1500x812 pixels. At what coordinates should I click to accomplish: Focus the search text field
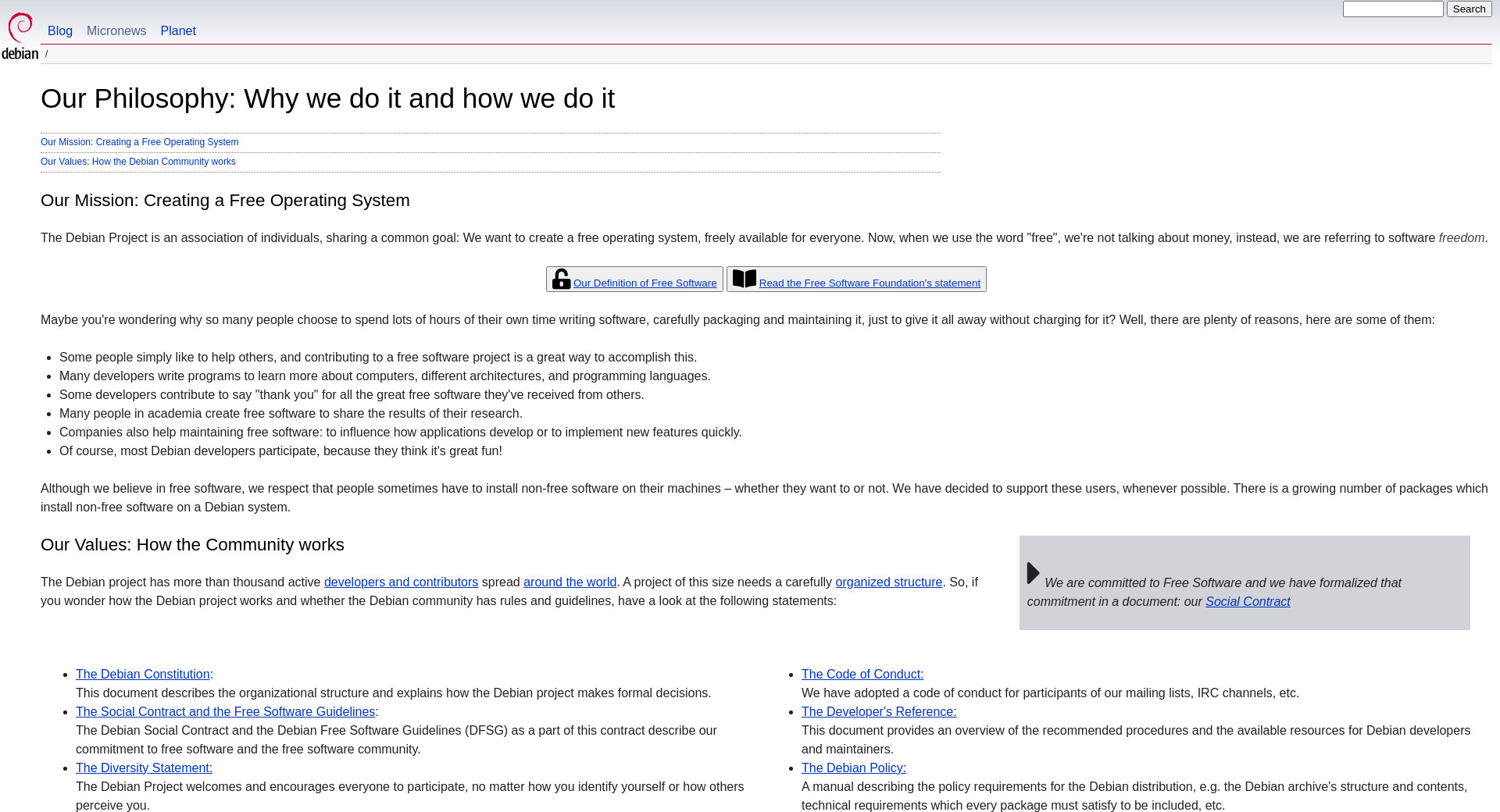(1392, 9)
